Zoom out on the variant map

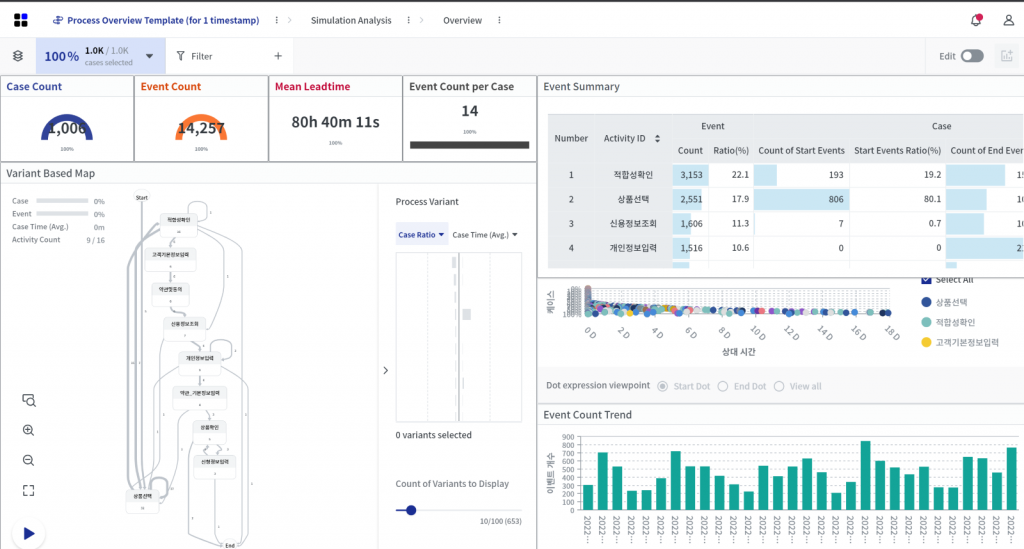[x=28, y=460]
